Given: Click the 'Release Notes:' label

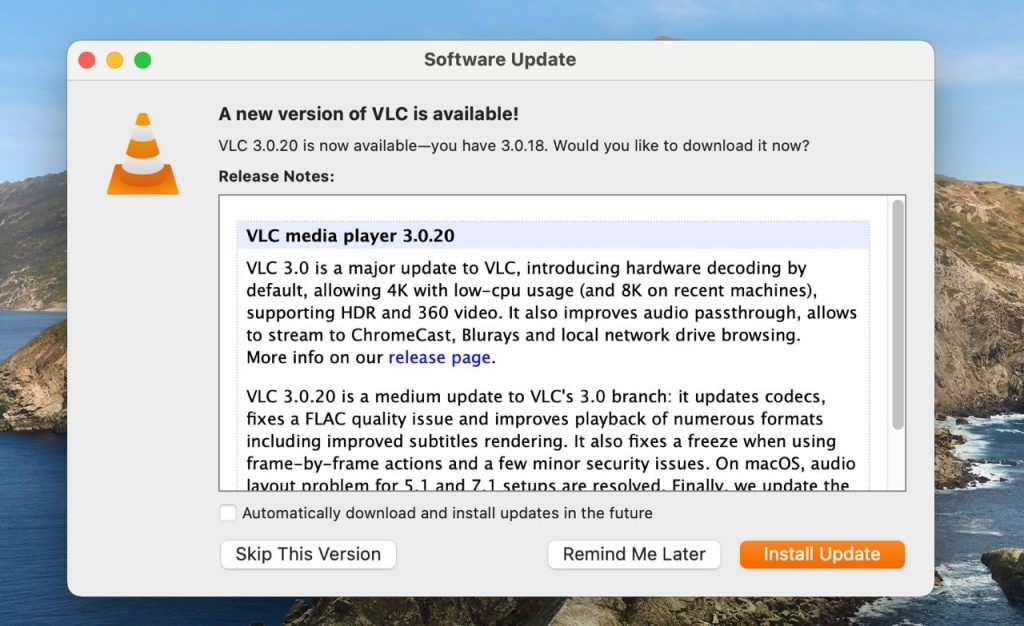Looking at the screenshot, I should 276,176.
